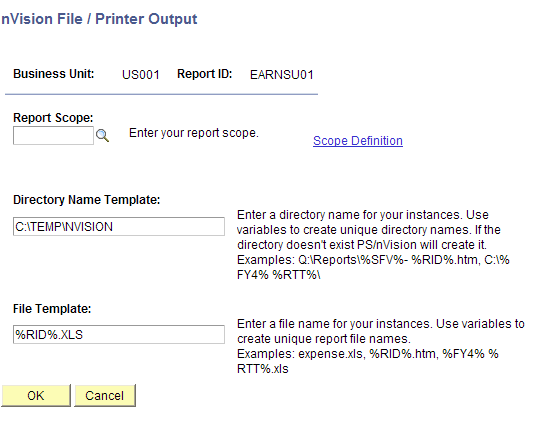This screenshot has height=421, width=548.
Task: Open the Scope Definition link
Action: click(x=358, y=141)
